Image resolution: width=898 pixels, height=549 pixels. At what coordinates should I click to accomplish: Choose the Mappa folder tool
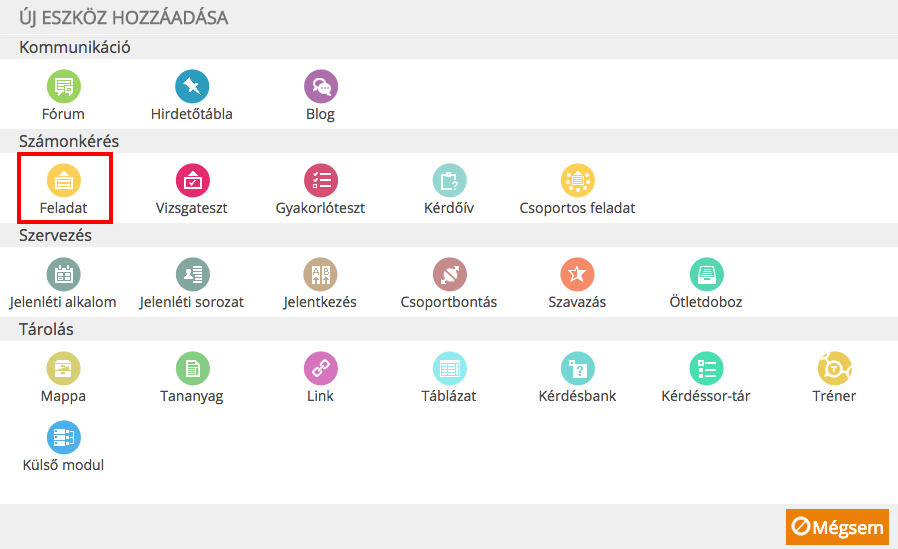click(64, 368)
